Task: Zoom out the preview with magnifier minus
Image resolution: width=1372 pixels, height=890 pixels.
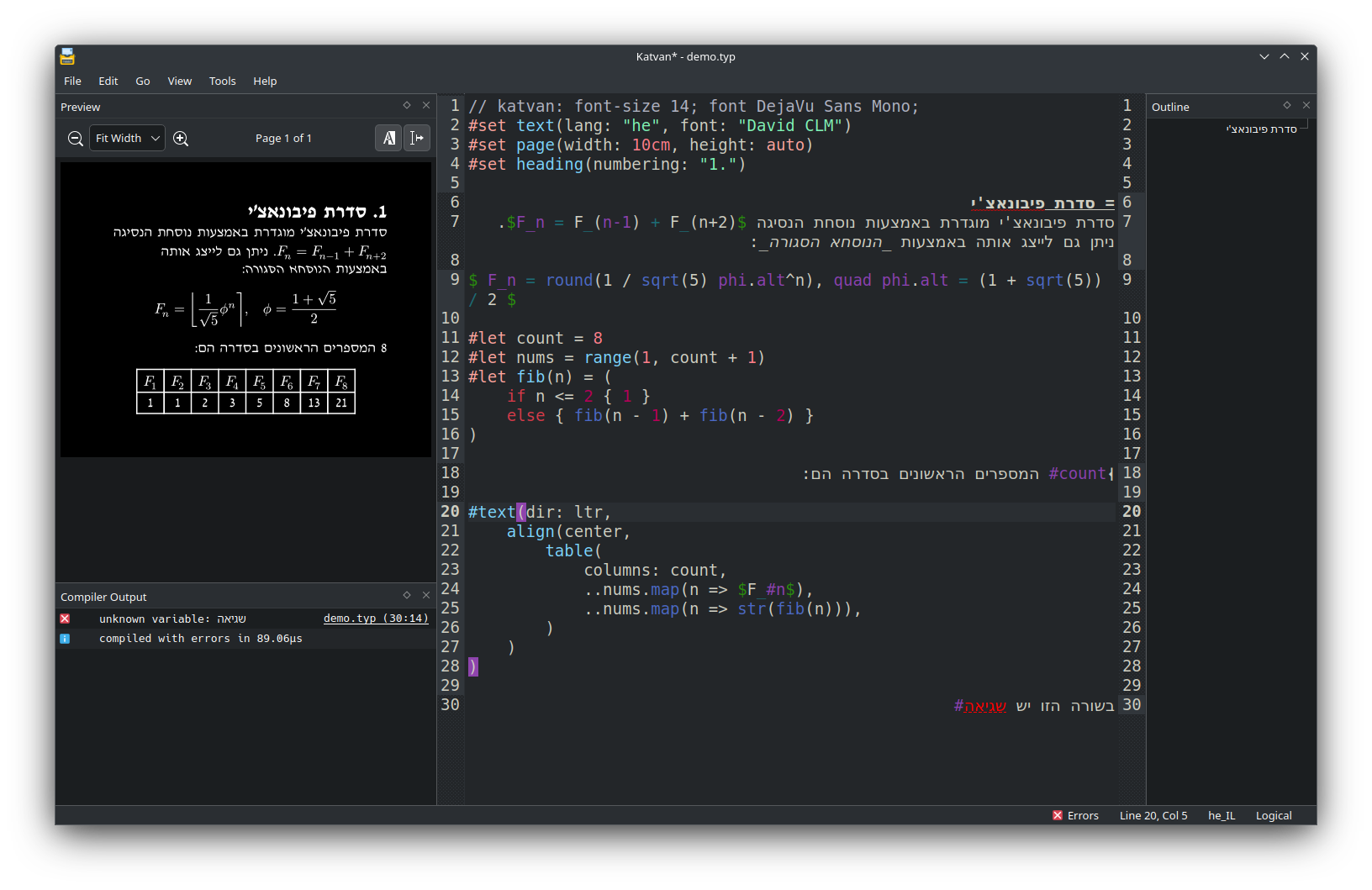Action: [75, 139]
